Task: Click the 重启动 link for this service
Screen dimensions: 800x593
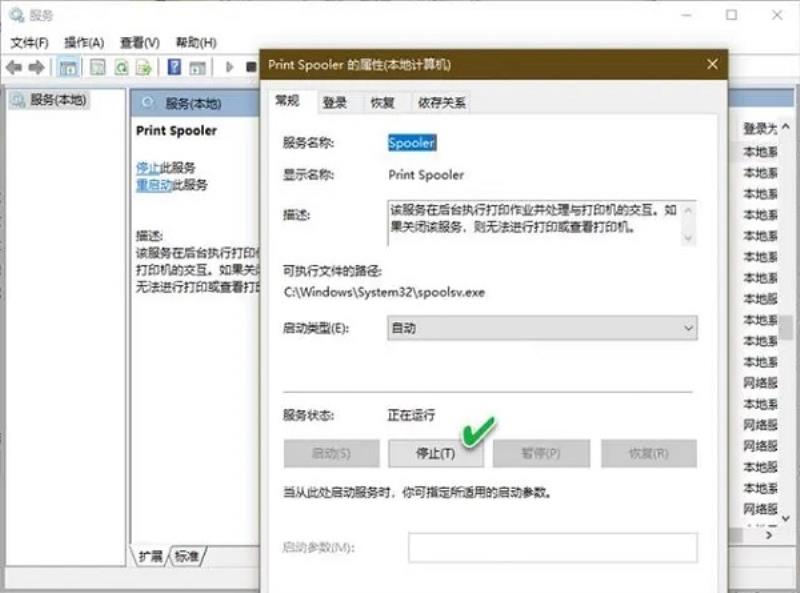Action: [154, 185]
